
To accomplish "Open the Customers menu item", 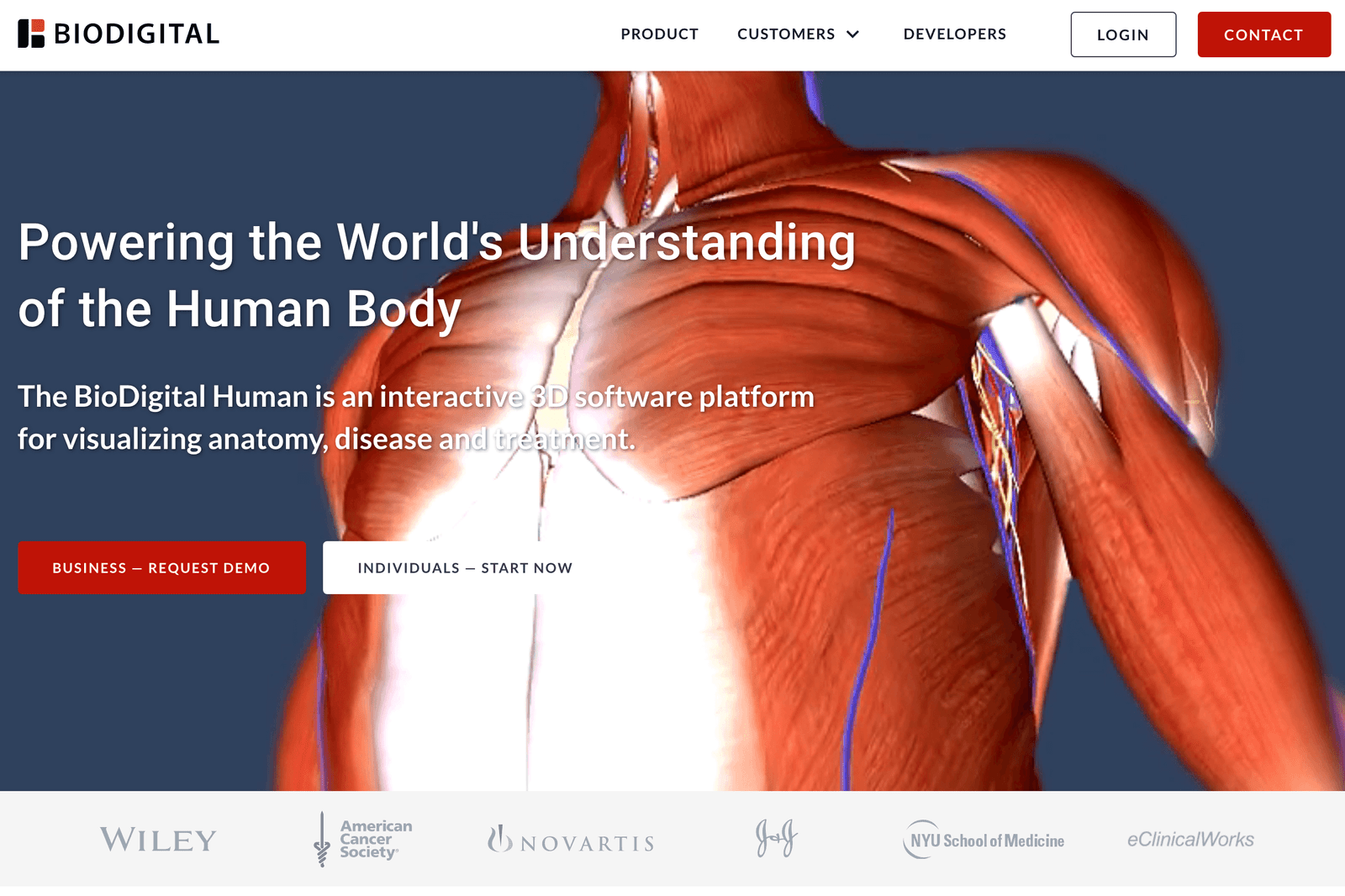I will tap(786, 34).
